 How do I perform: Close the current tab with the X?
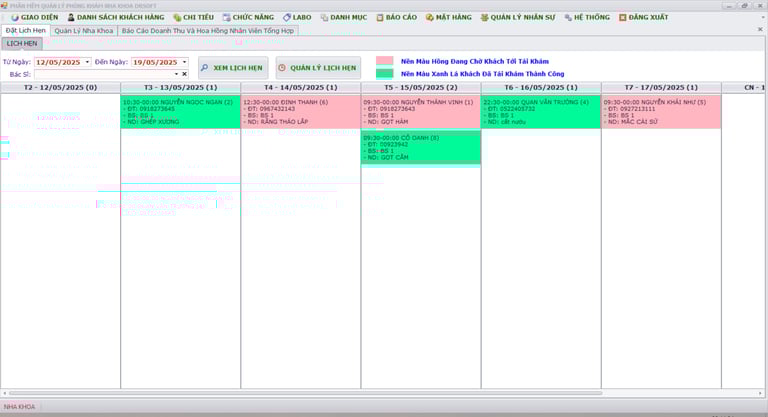coord(760,29)
